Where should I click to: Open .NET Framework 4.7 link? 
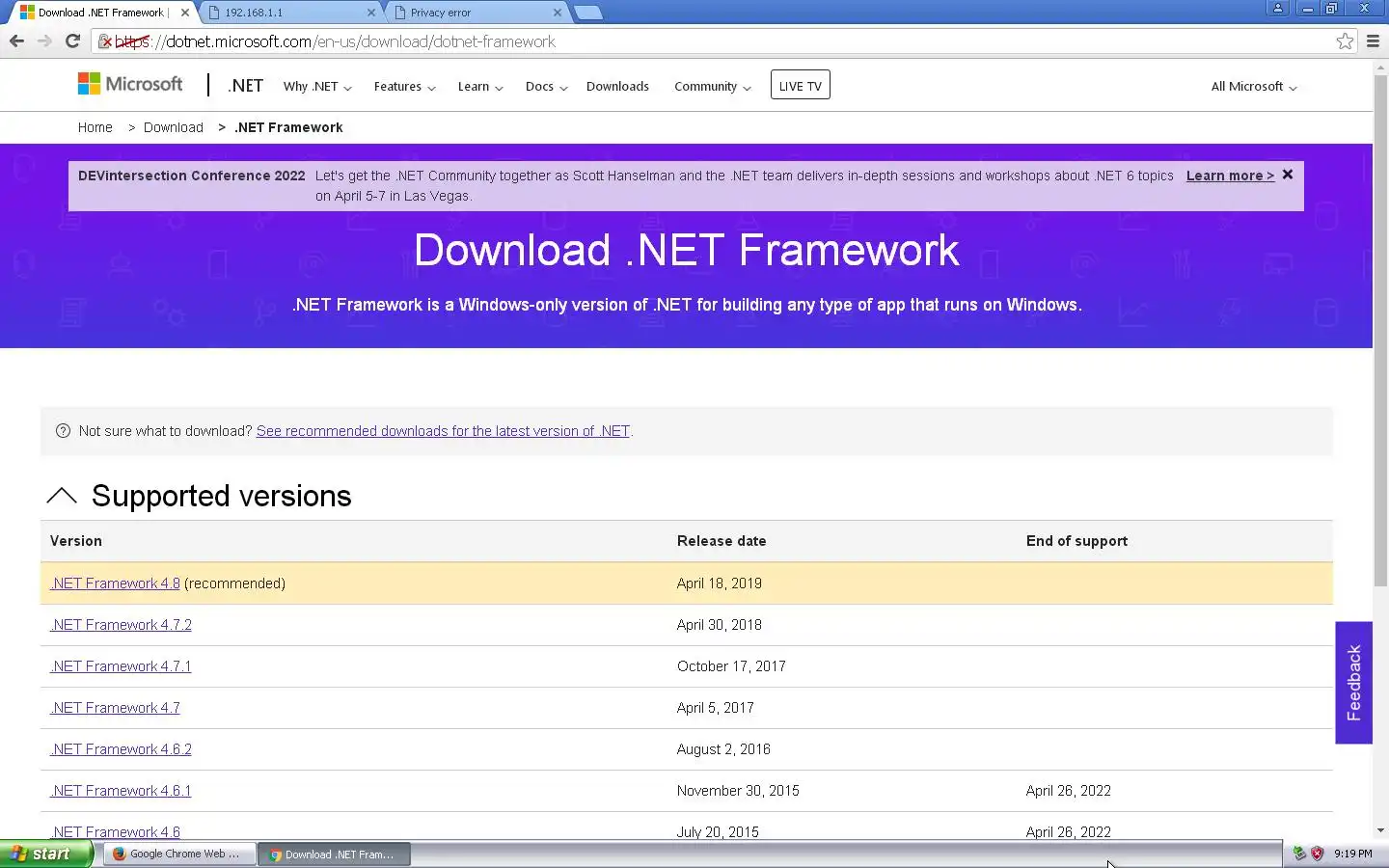115,708
